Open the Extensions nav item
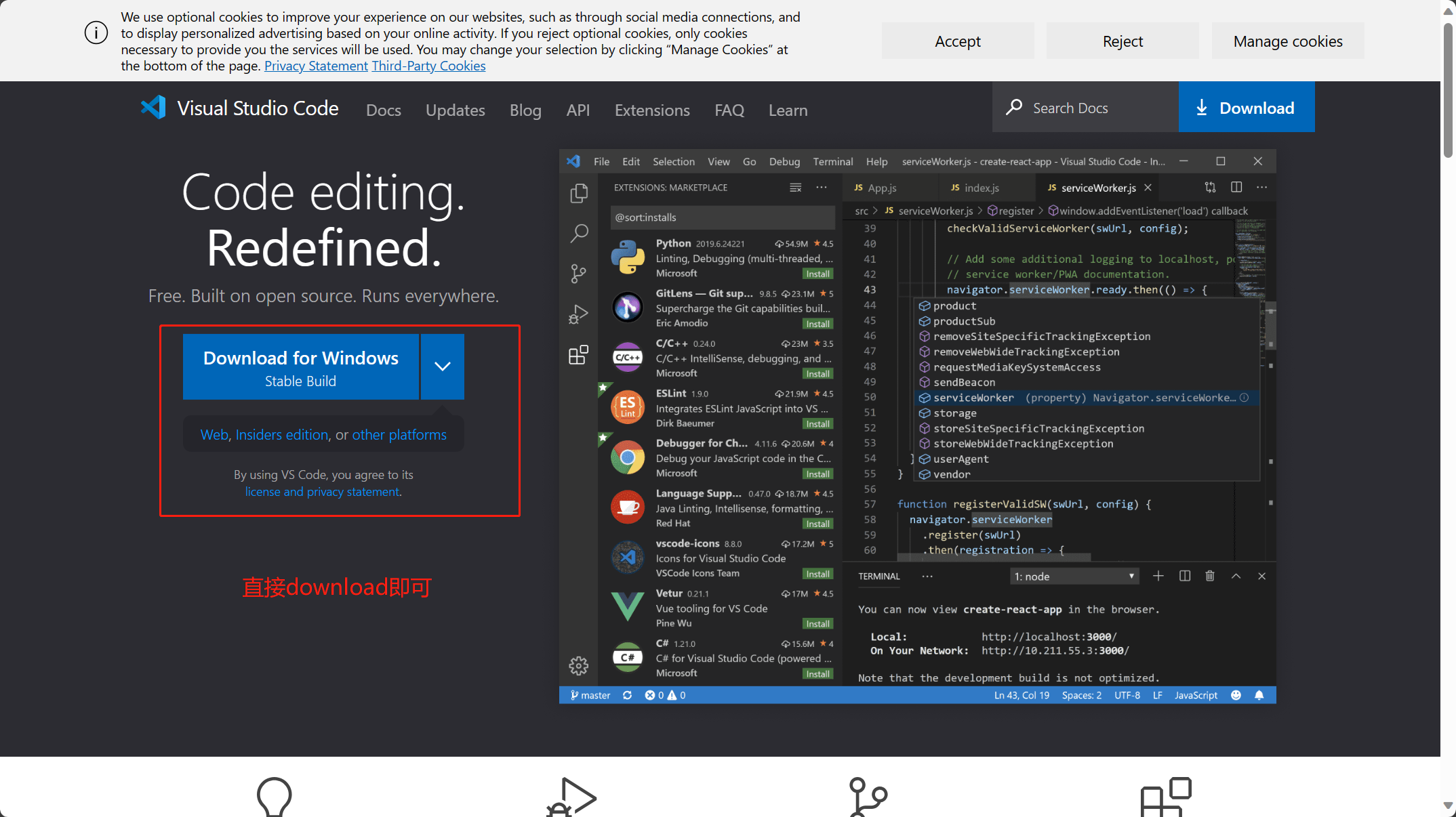Viewport: 1456px width, 817px height. click(652, 110)
